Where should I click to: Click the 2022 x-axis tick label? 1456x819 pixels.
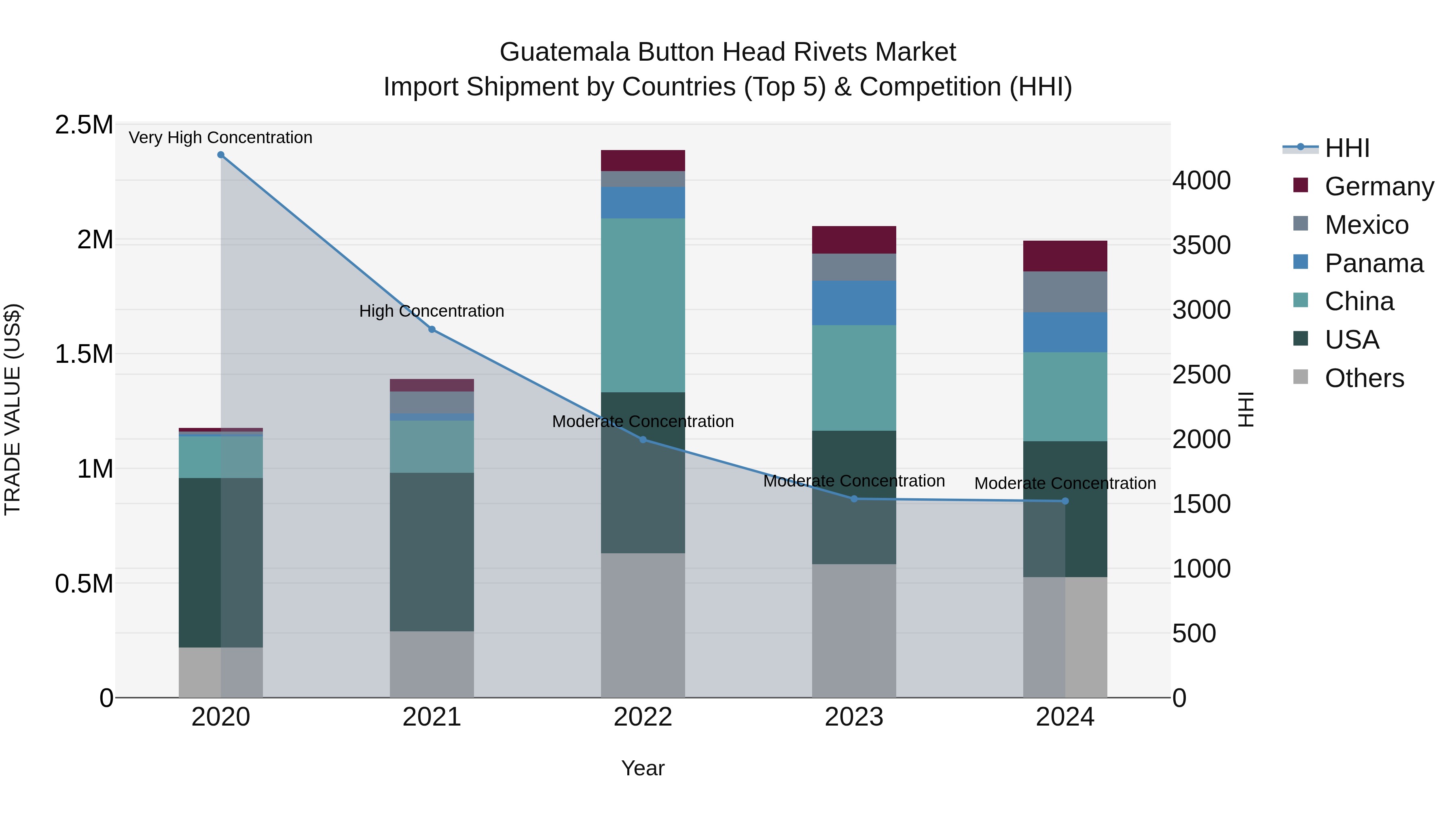643,717
